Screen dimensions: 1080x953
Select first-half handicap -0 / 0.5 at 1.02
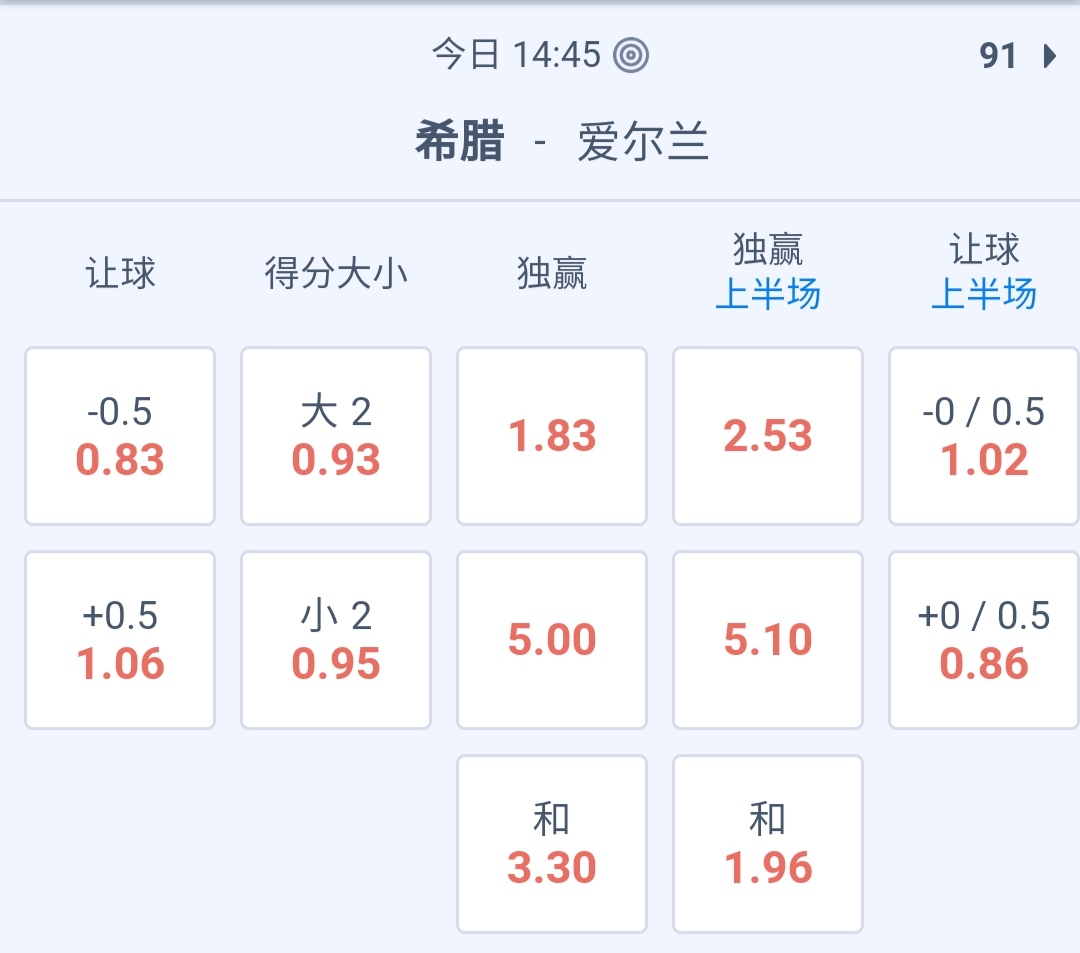click(x=984, y=436)
